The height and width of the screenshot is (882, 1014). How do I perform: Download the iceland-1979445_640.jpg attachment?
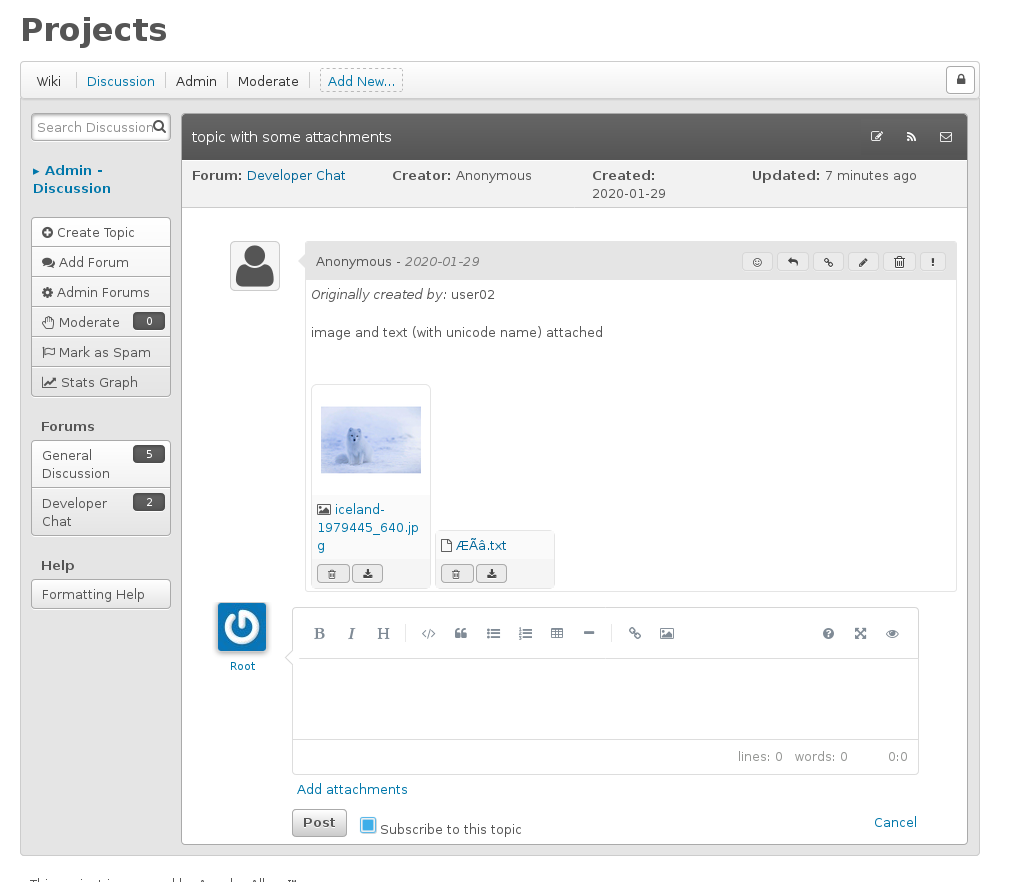[367, 574]
